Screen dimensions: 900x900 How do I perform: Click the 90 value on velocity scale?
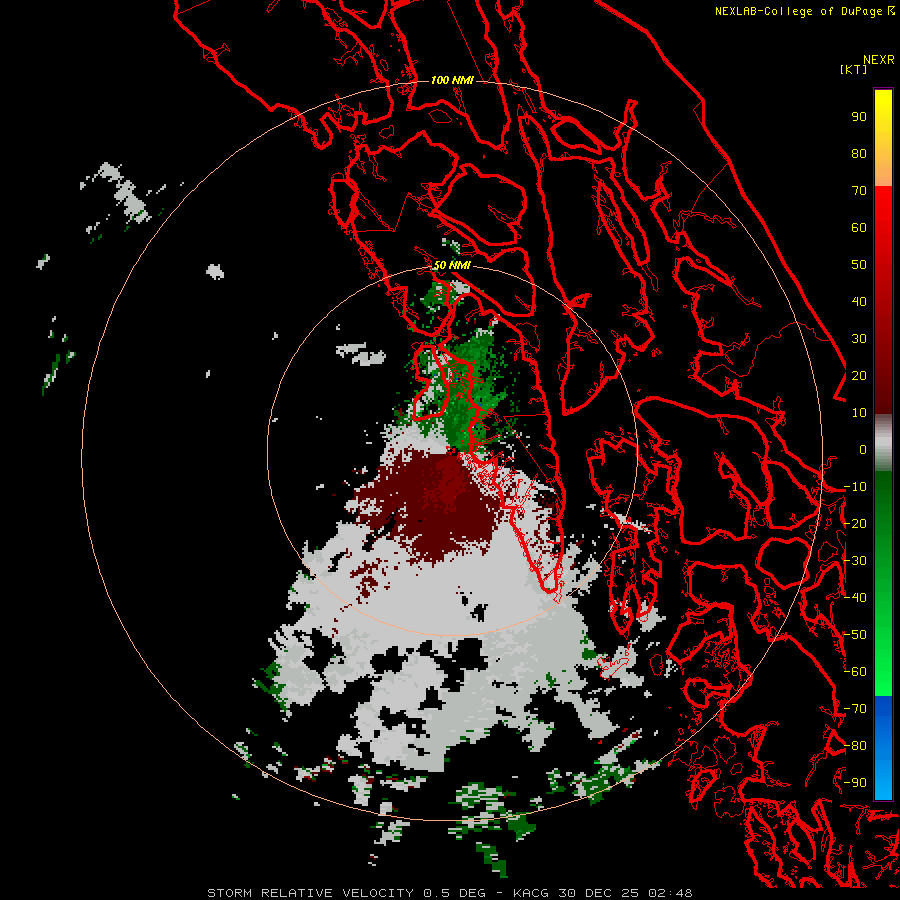(x=859, y=117)
